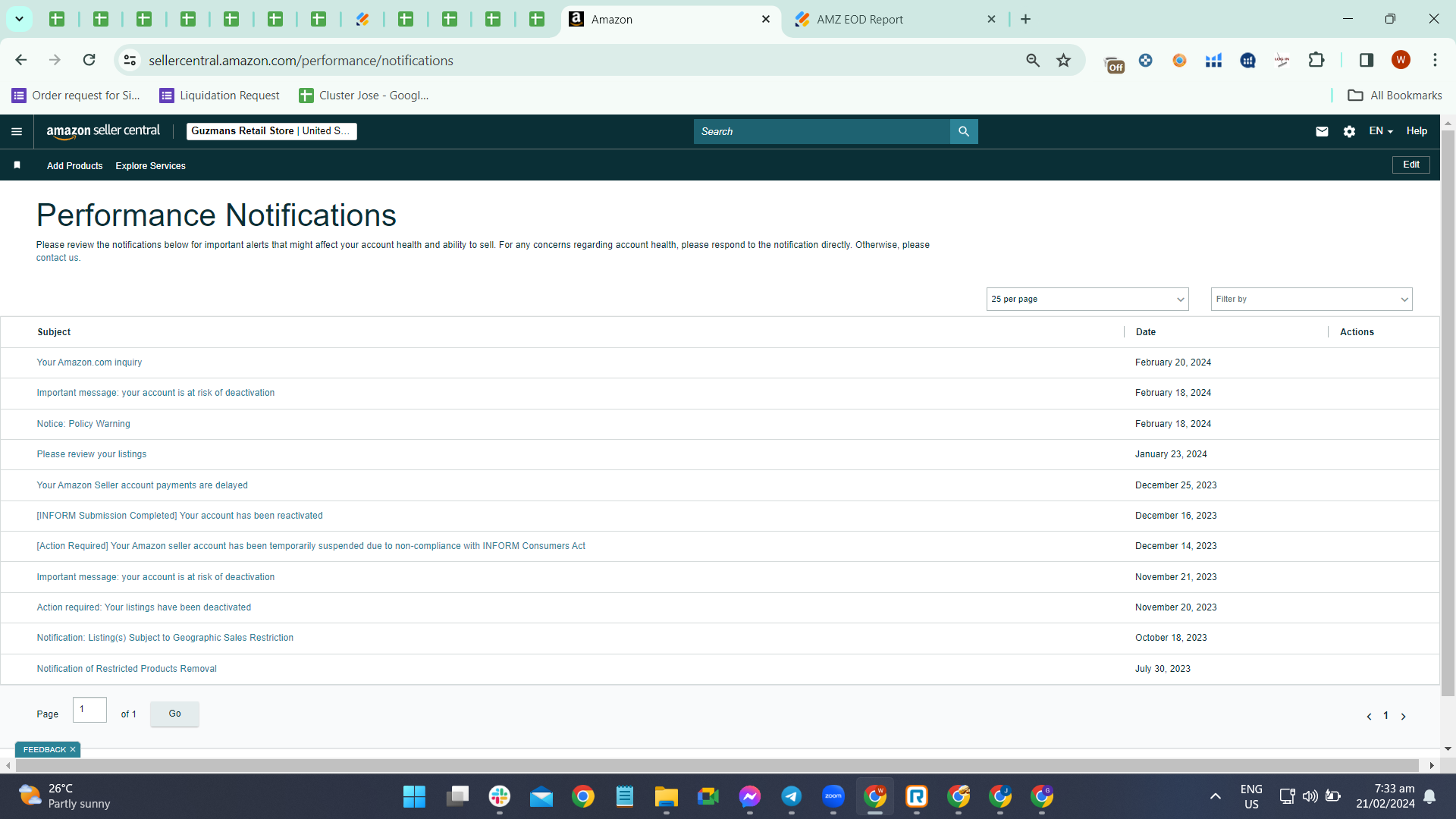This screenshot has width=1456, height=819.
Task: Click the zoom magnifier icon in the address bar
Action: click(x=1033, y=60)
